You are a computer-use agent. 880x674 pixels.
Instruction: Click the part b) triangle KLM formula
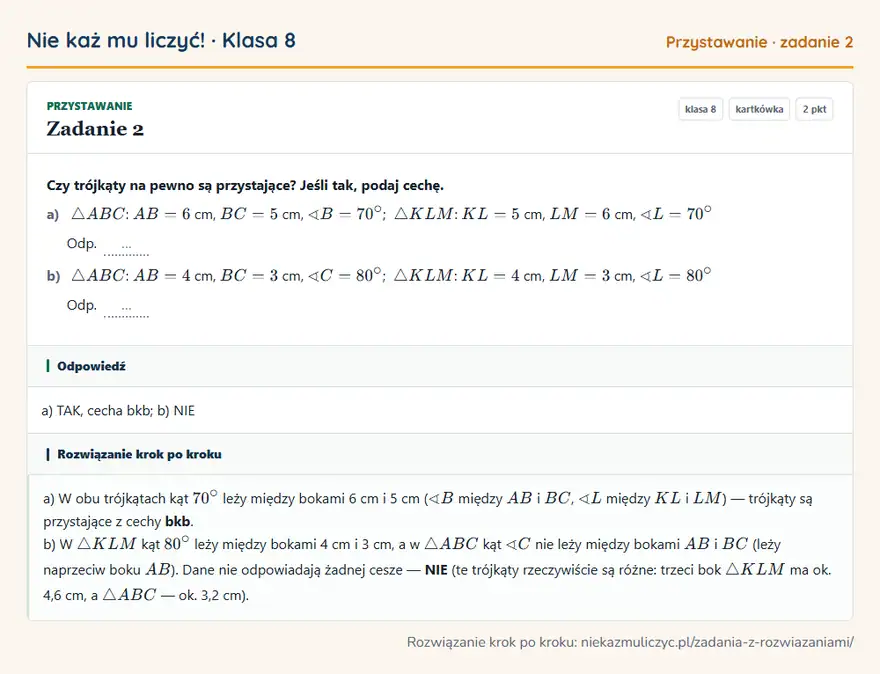tap(553, 276)
